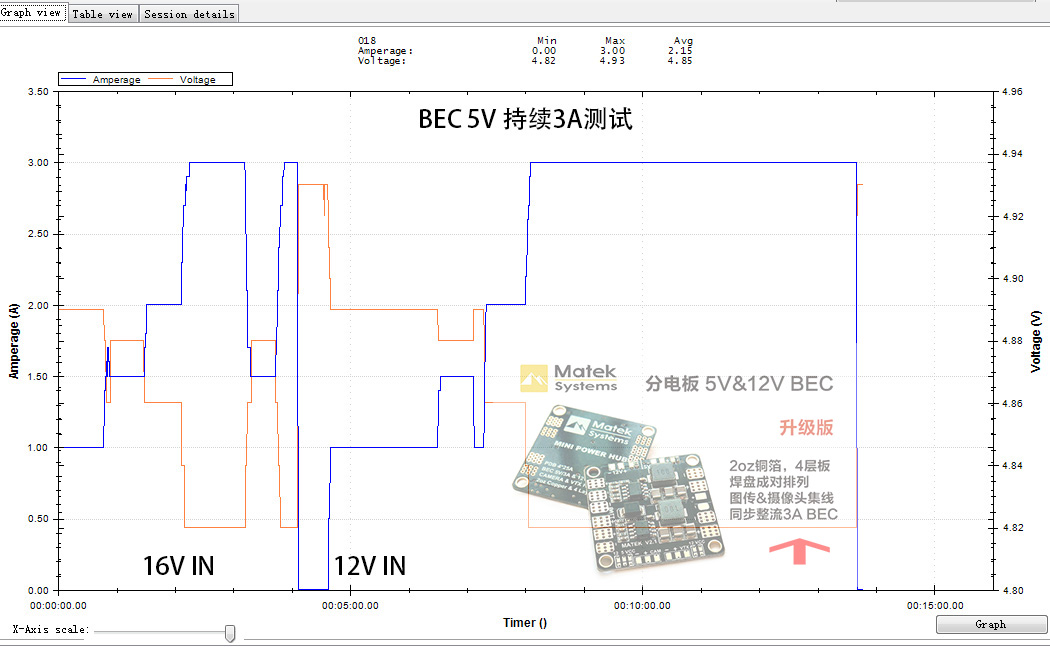This screenshot has width=1050, height=647.
Task: Open the Table view tab
Action: [x=102, y=14]
